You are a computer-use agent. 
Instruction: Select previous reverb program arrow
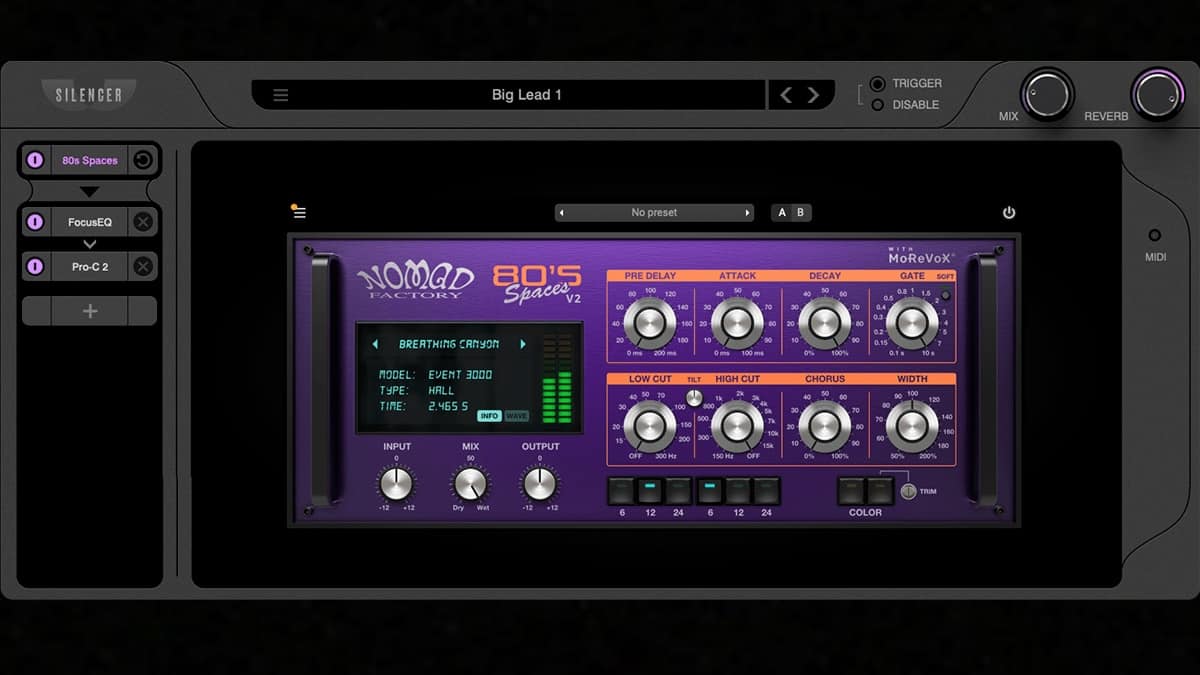coord(375,344)
